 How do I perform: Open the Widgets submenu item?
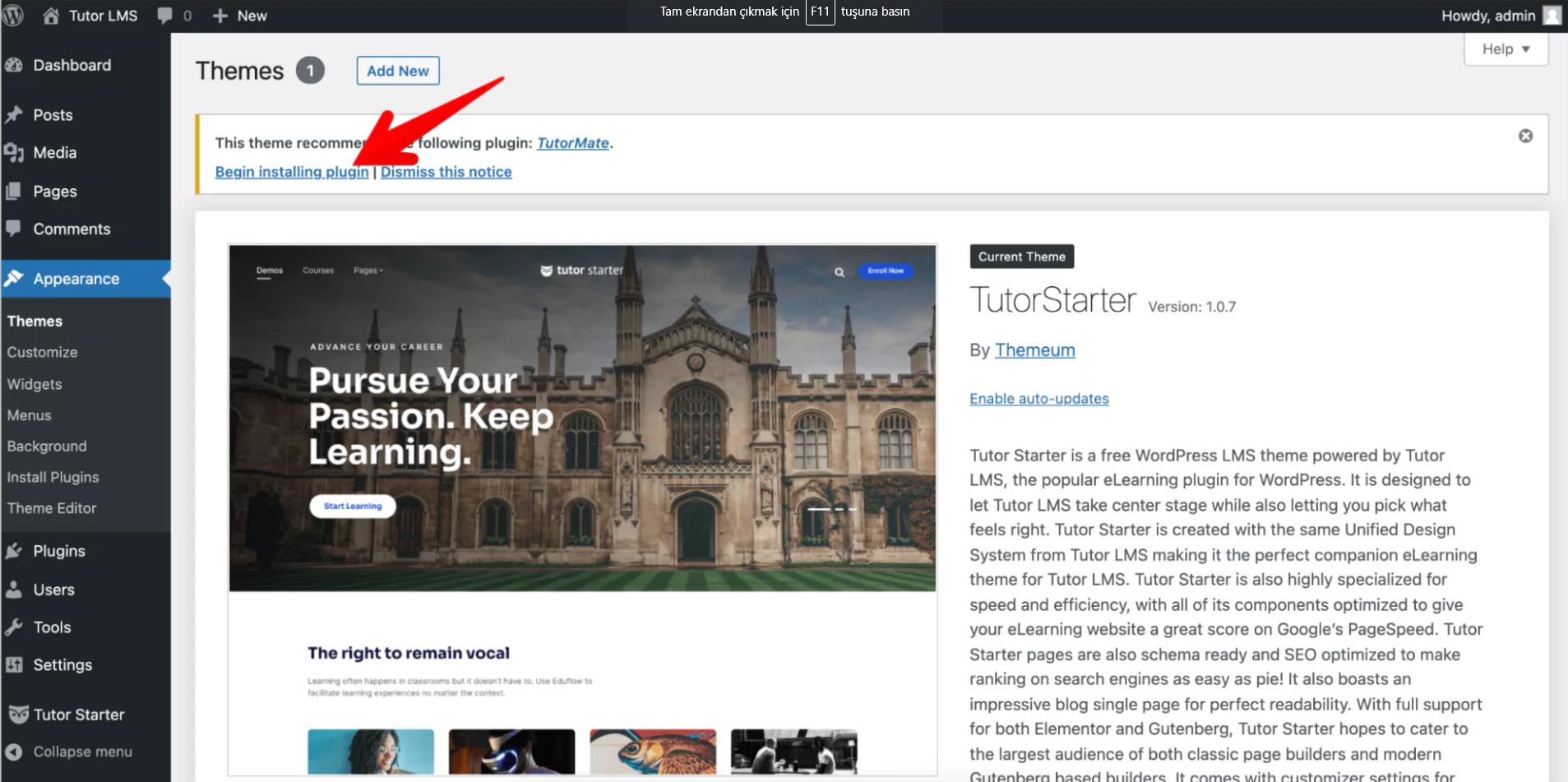pyautogui.click(x=35, y=384)
